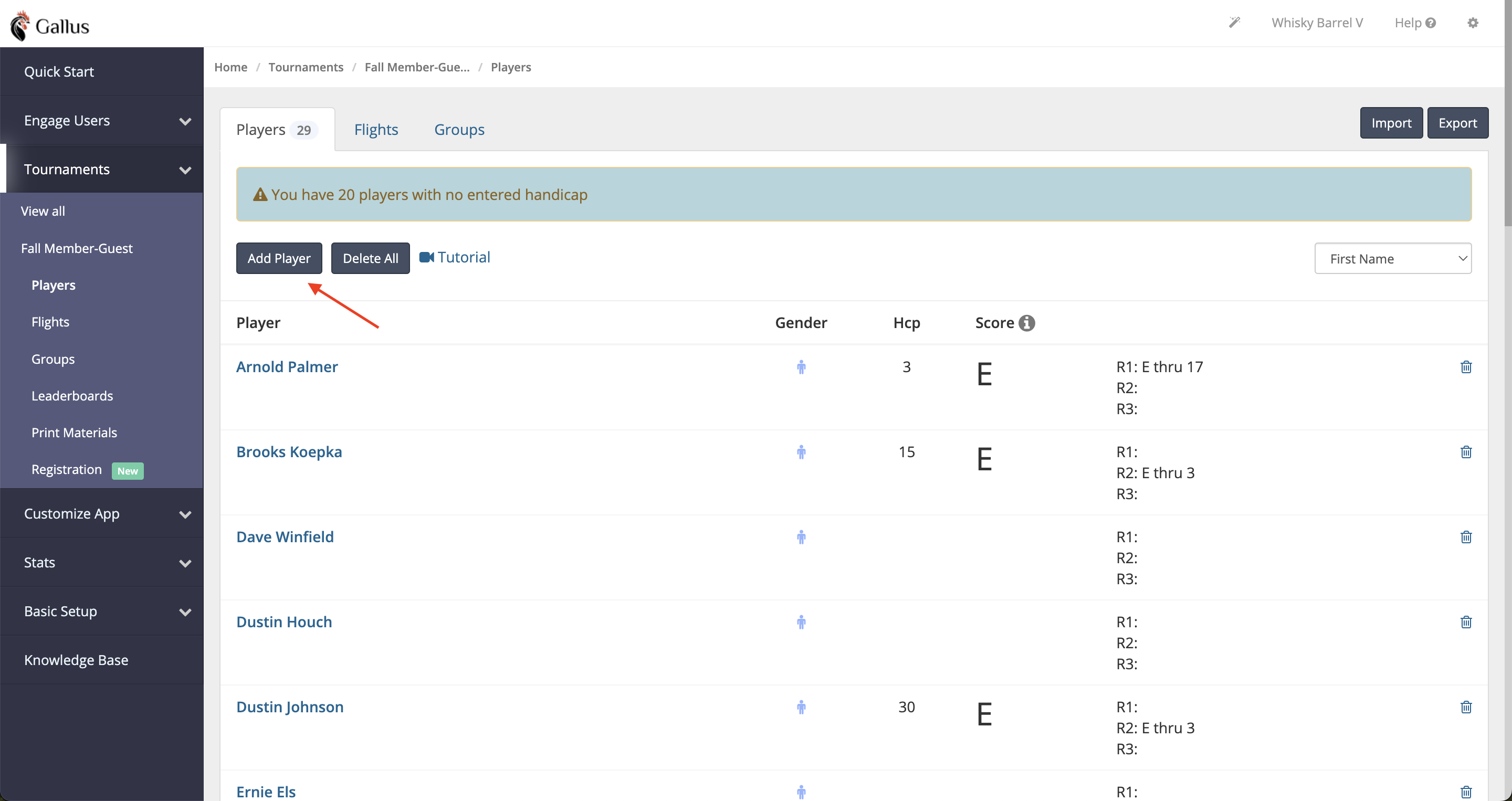Open the settings gear icon
Screen dimensions: 1512x801
pos(1473,23)
